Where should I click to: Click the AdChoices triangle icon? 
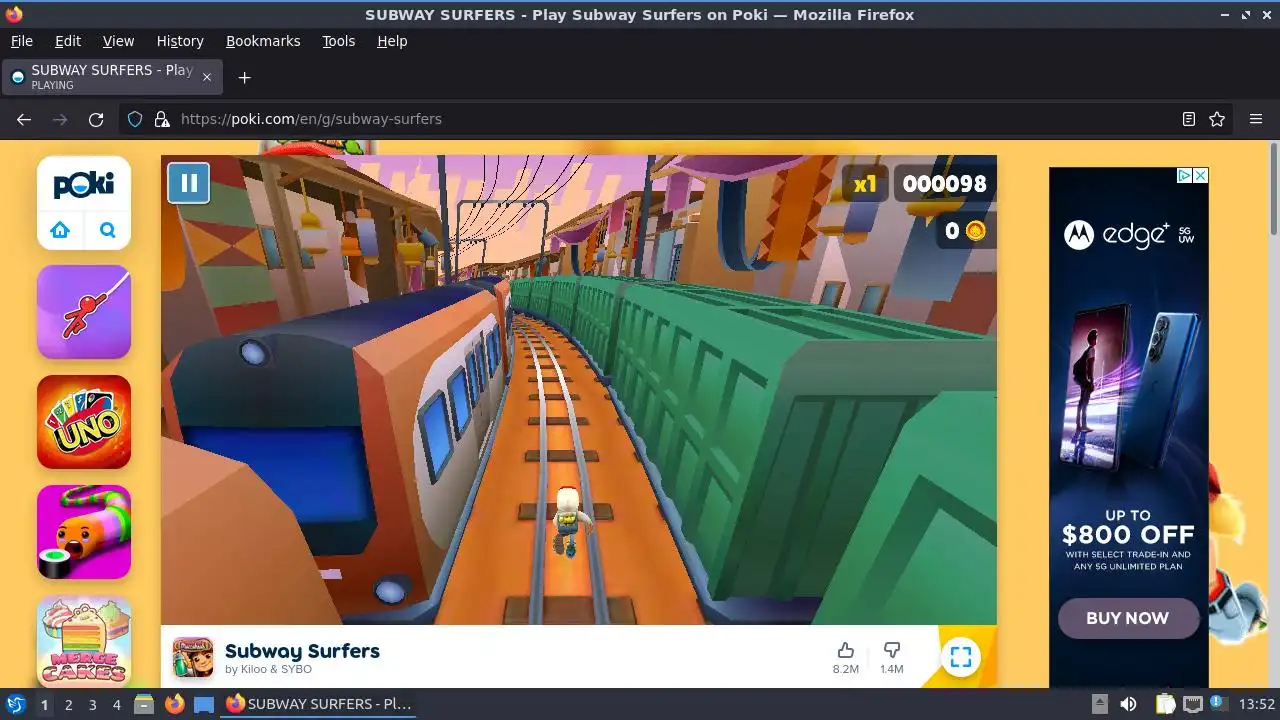coord(1184,175)
